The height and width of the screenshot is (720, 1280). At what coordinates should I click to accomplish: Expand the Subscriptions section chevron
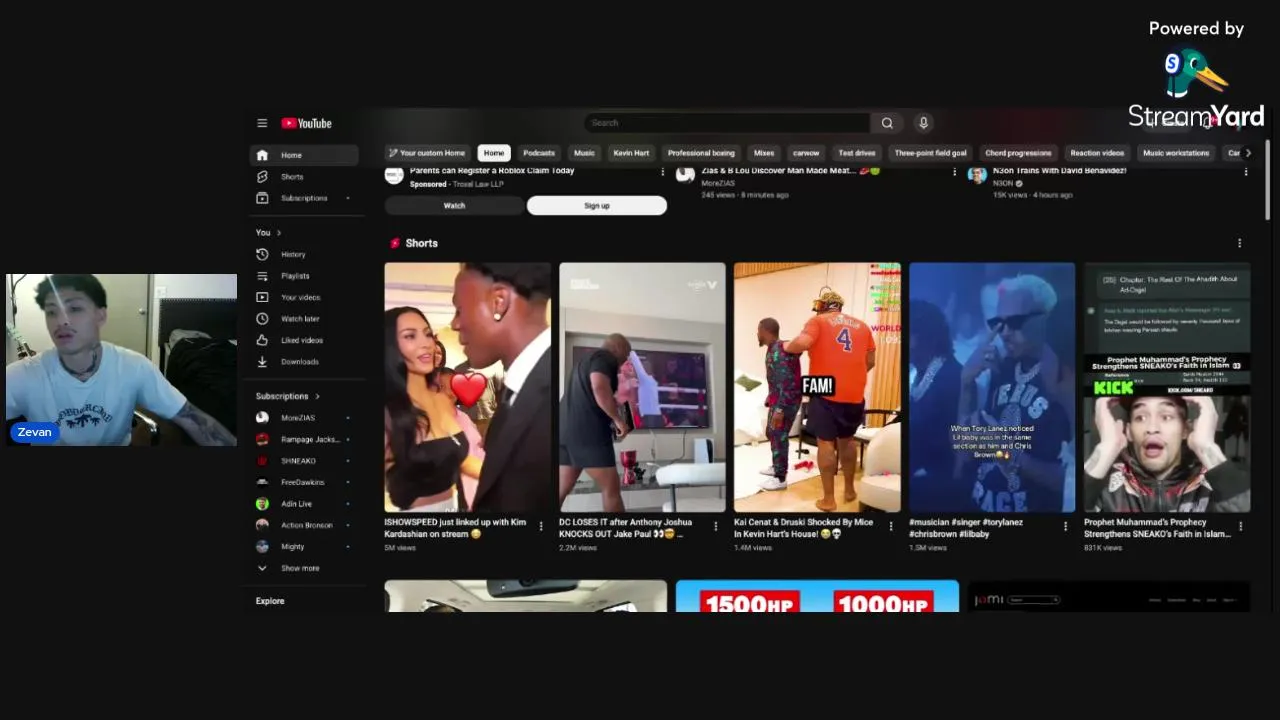[x=317, y=396]
